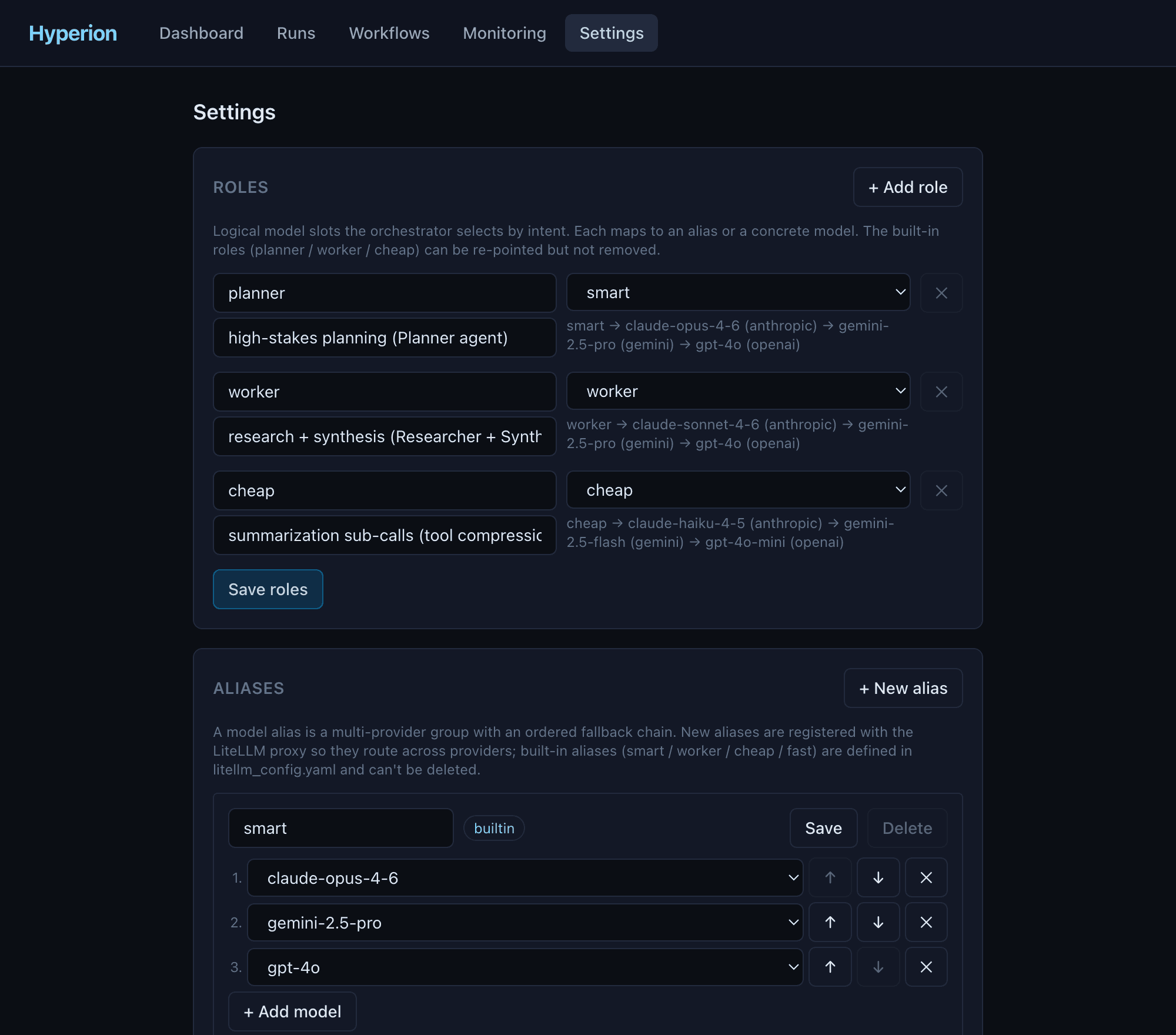Open the Workflows tab
This screenshot has width=1176, height=1035.
tap(389, 33)
